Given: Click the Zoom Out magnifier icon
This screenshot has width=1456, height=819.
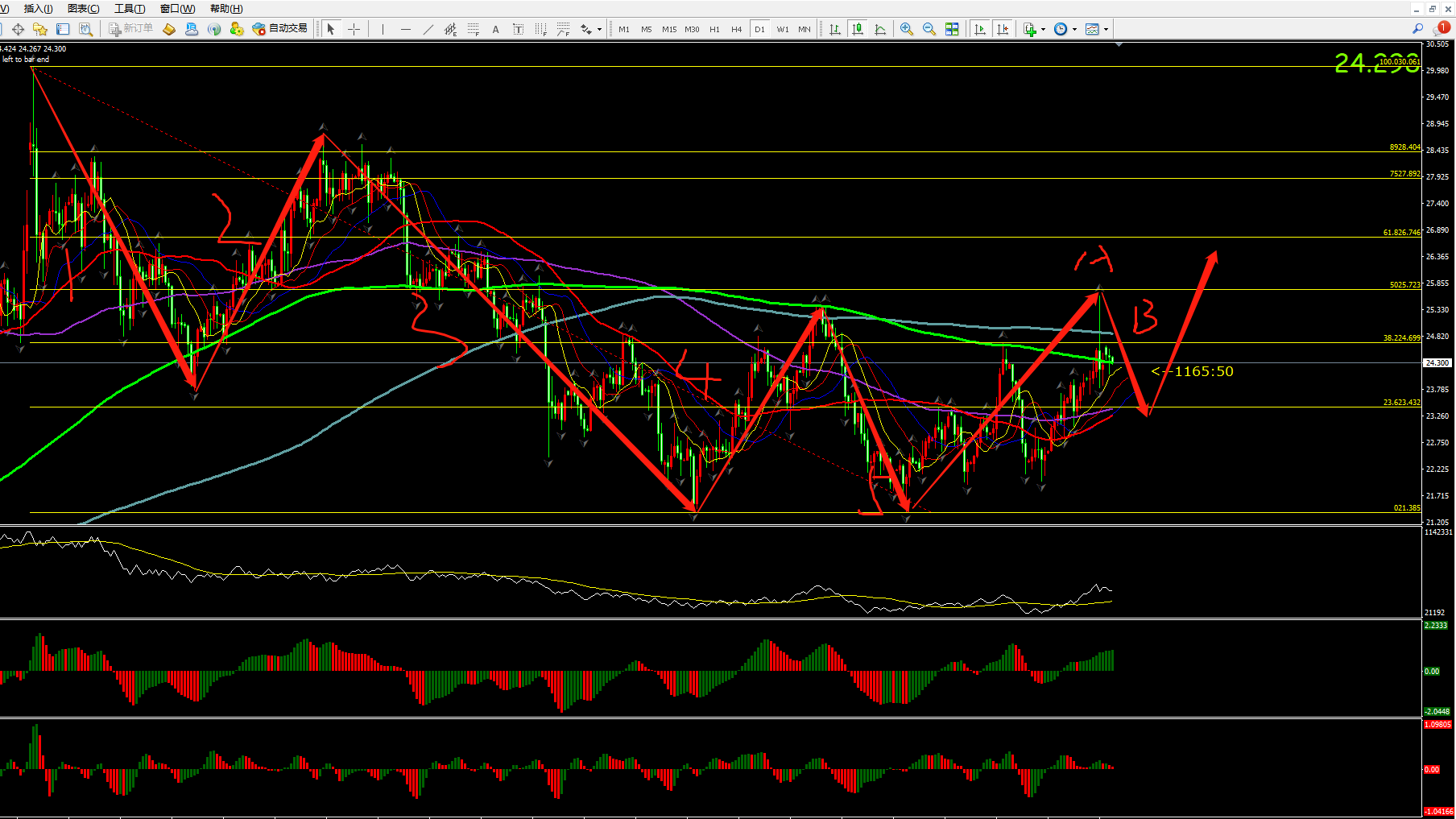Looking at the screenshot, I should 929,29.
